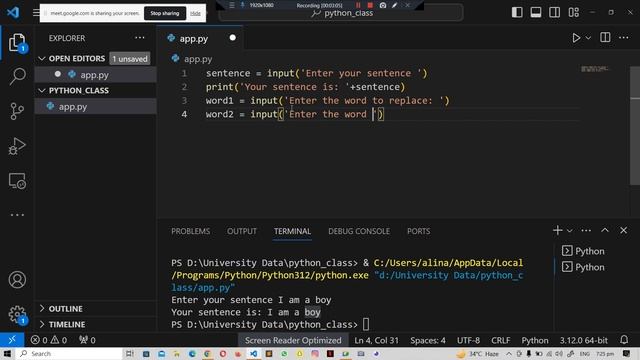The height and width of the screenshot is (360, 640).
Task: Open notifications bell in status bar
Action: click(x=624, y=340)
